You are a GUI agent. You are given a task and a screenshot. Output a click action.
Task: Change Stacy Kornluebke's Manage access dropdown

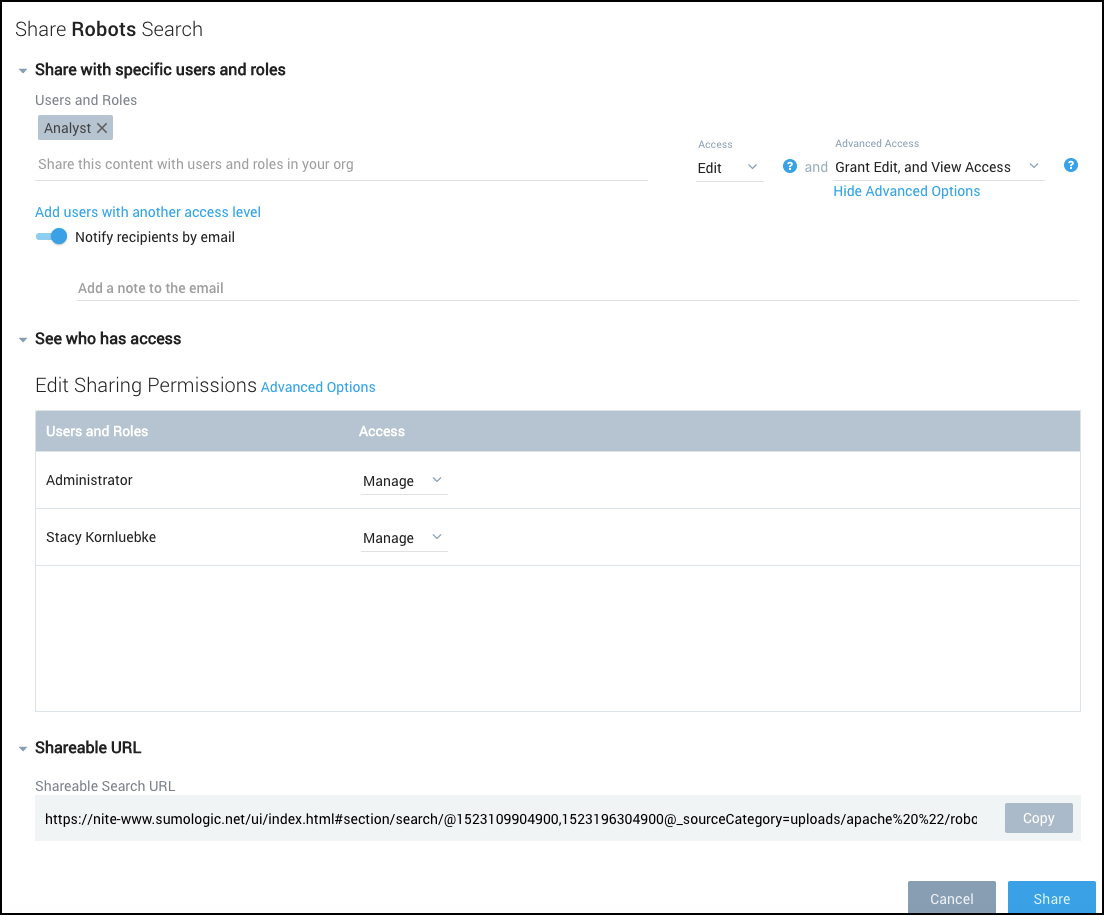click(403, 538)
